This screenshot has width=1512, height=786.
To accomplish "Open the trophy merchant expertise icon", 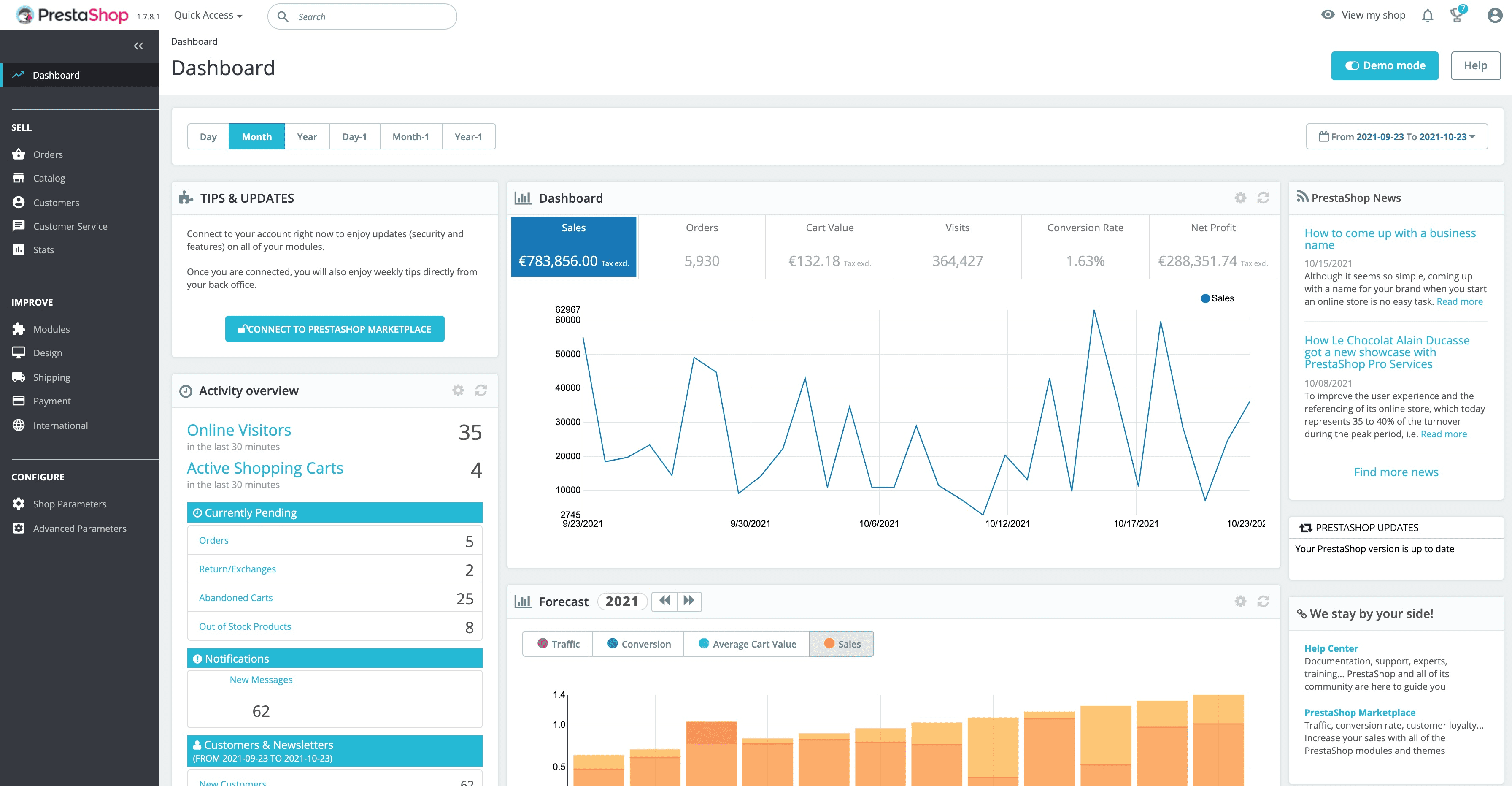I will point(1456,15).
